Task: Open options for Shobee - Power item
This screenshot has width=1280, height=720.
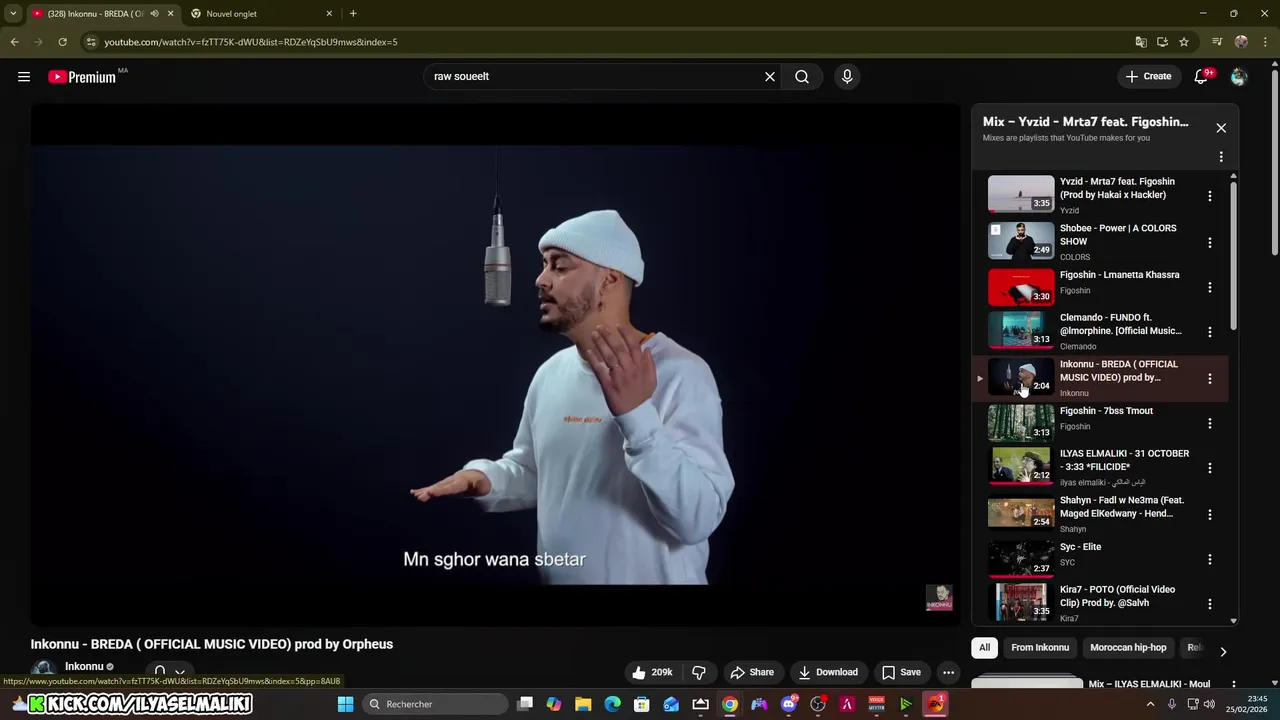Action: pyautogui.click(x=1210, y=243)
